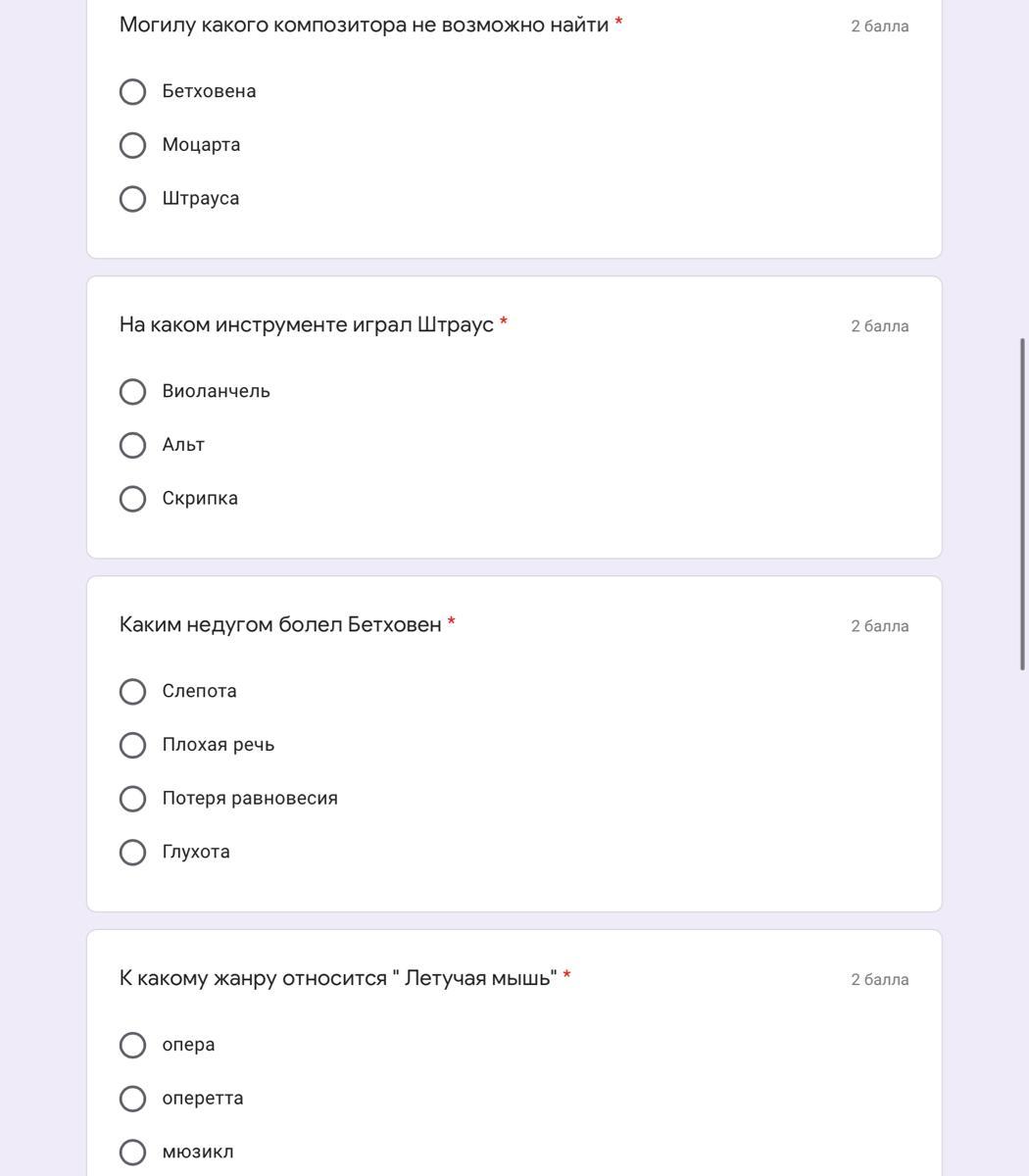This screenshot has height=1176, width=1029.
Task: Click the page's vertical scrollbar thumb
Action: (1023, 504)
